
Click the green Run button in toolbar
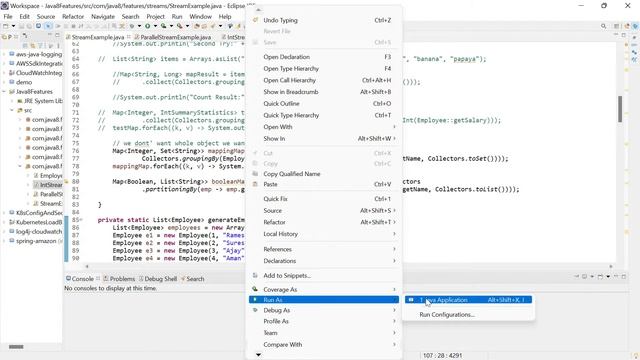pos(147,26)
